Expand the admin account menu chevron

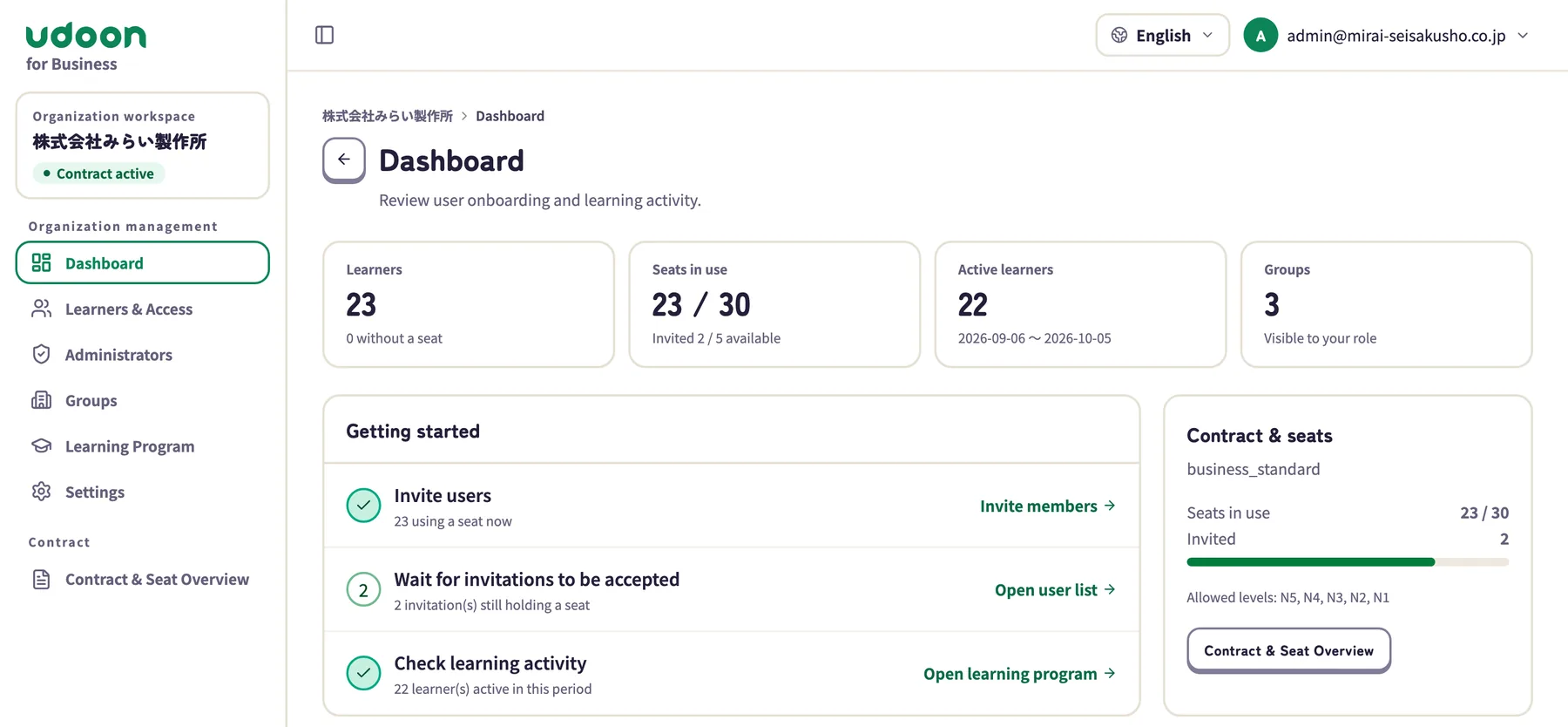point(1523,36)
